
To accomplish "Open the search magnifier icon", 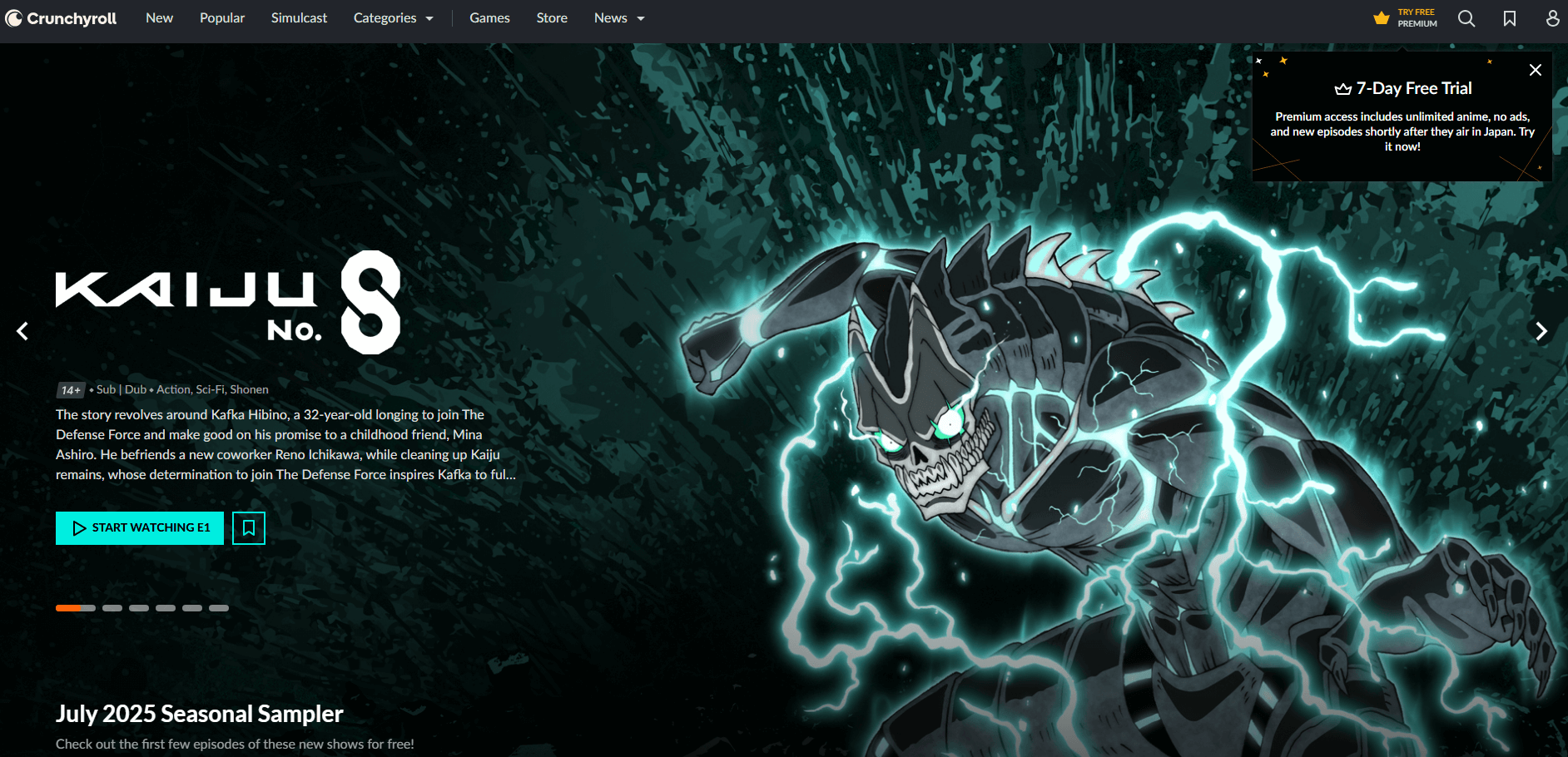I will pyautogui.click(x=1466, y=18).
